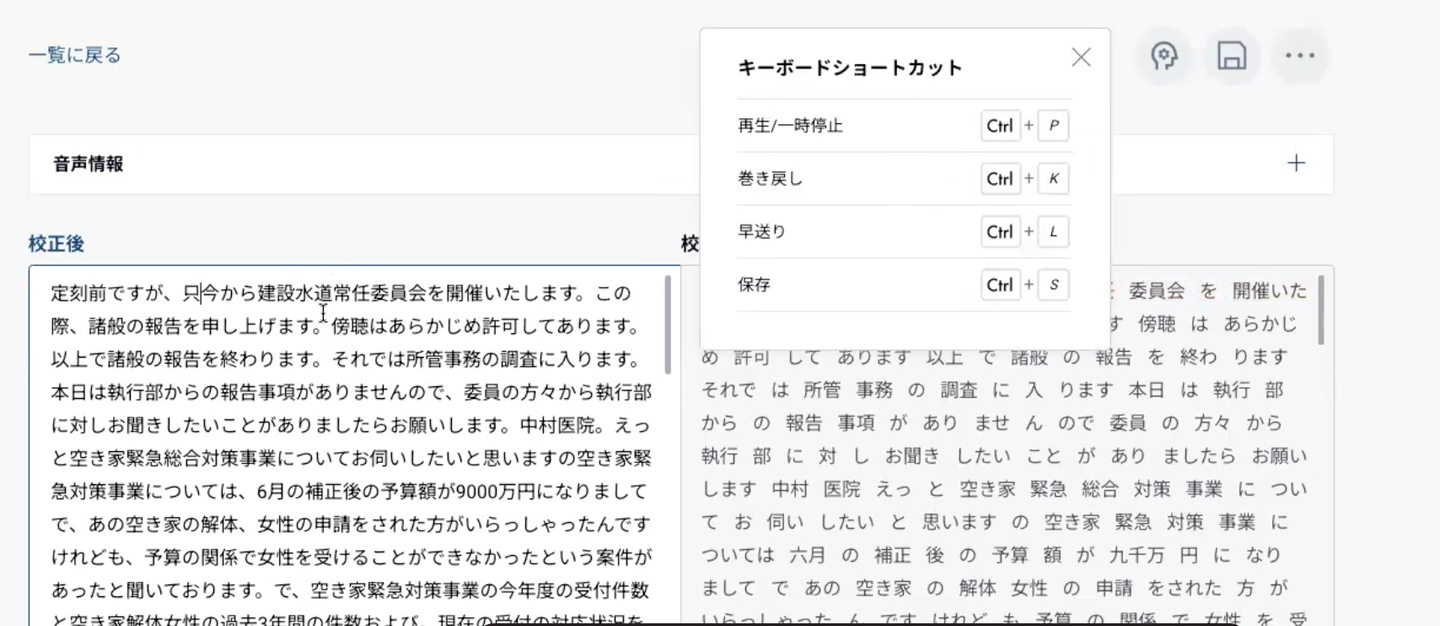Click the K keycap for 巻き戻し
Viewport: 1440px width, 626px height.
point(1054,179)
